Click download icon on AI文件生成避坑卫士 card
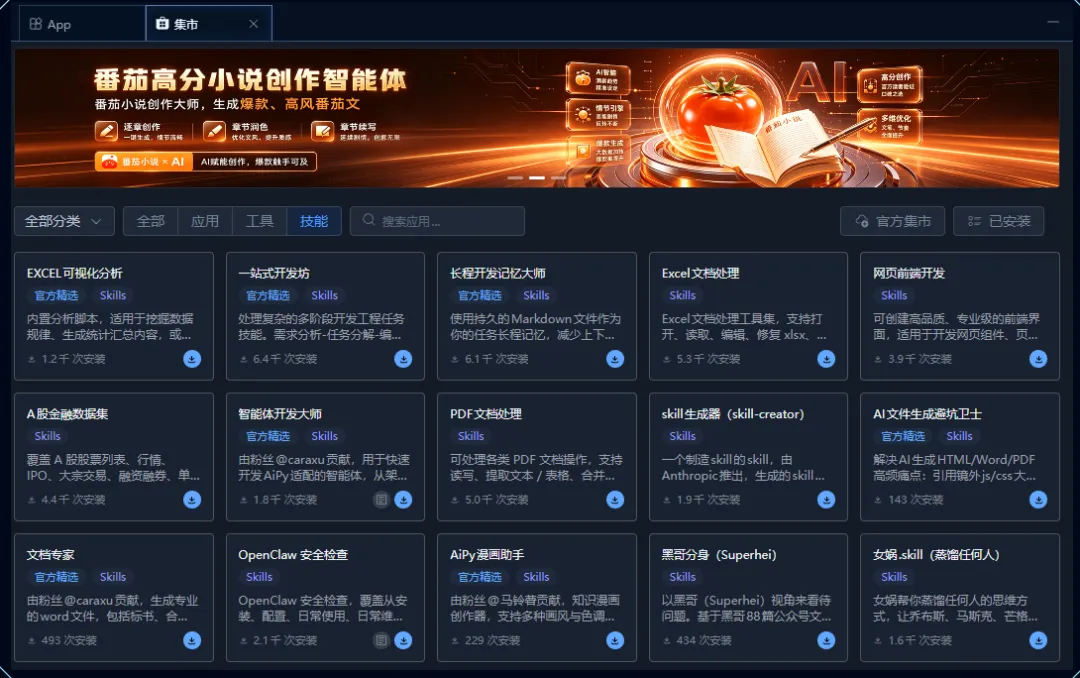Image resolution: width=1080 pixels, height=678 pixels. point(1038,500)
